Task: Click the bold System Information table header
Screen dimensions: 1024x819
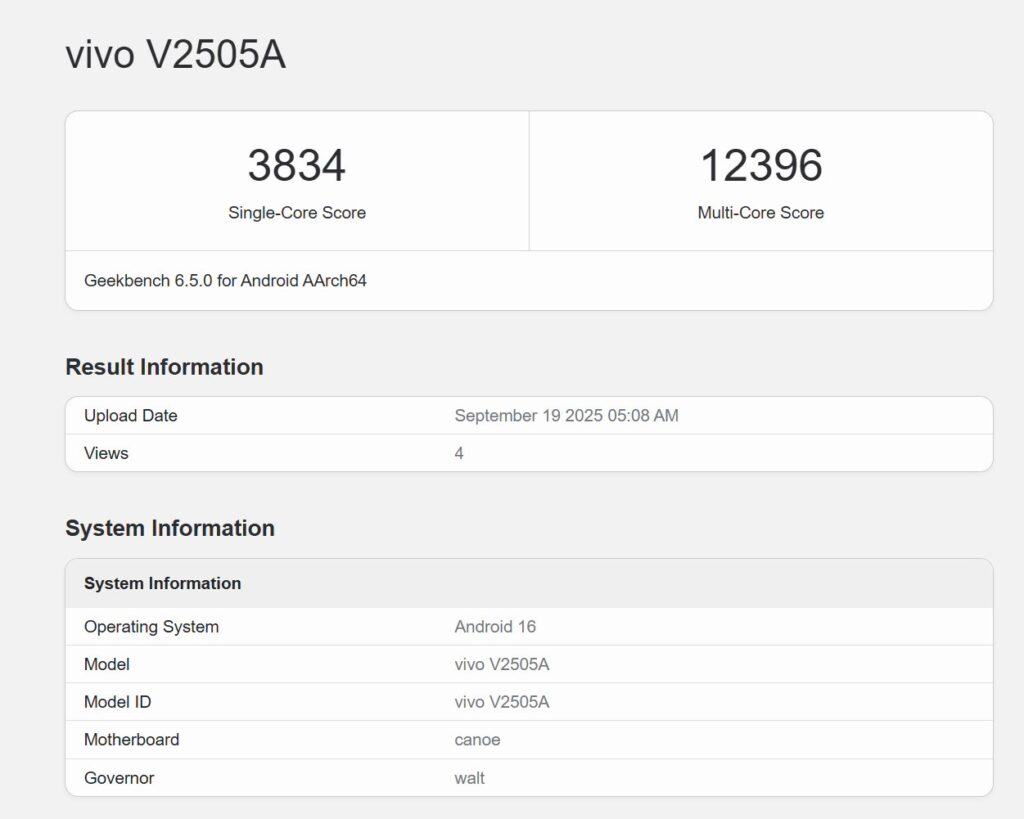Action: [162, 583]
